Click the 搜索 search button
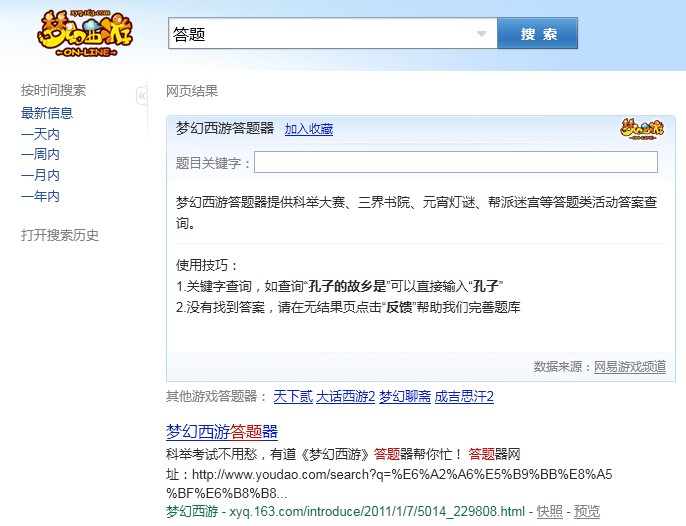 [538, 33]
